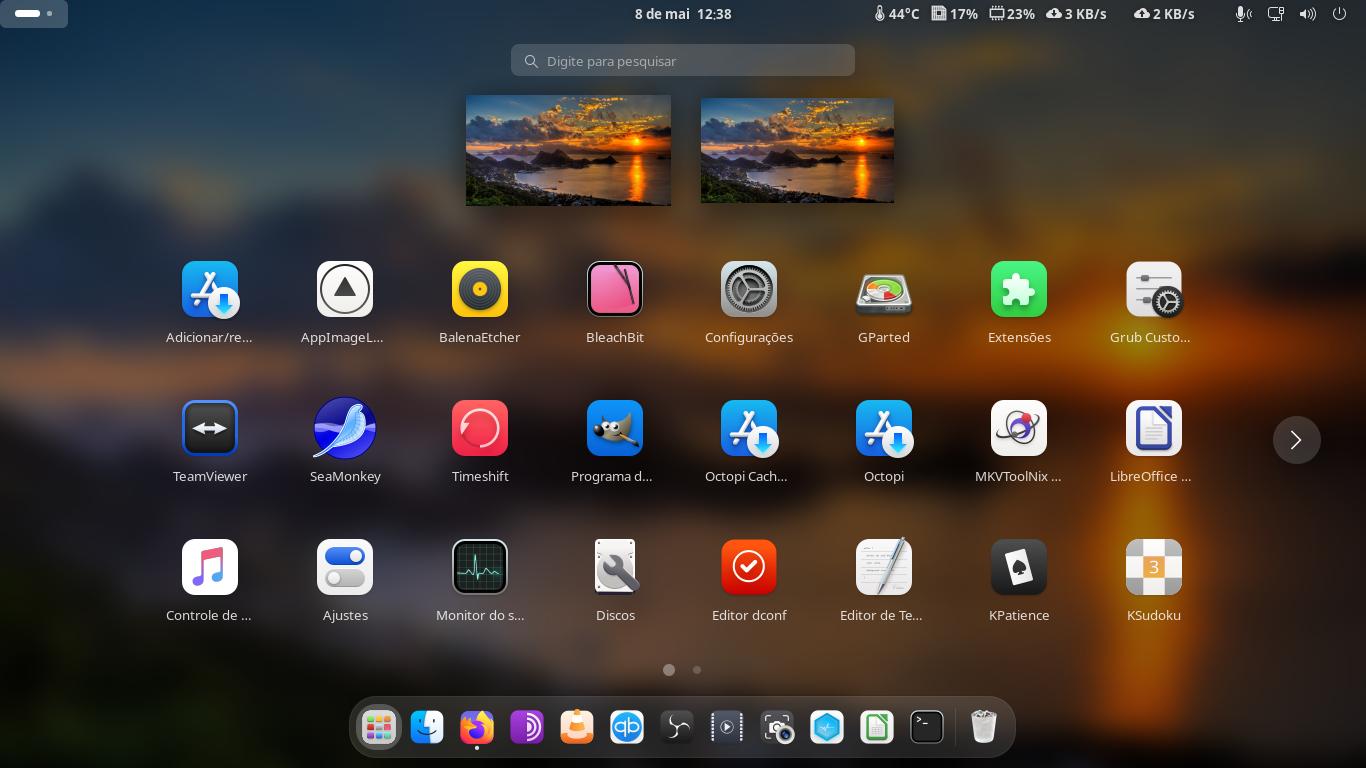Open the video player dock icon
The image size is (1366, 768).
(727, 727)
